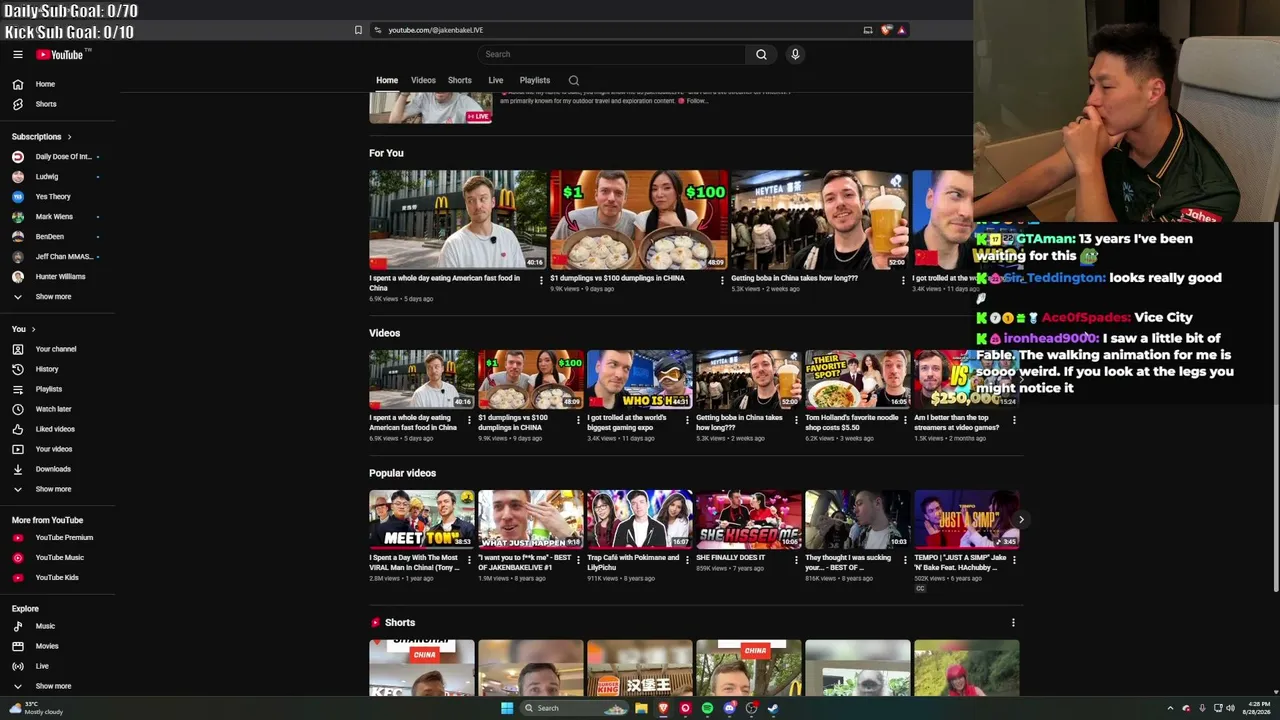Switch to the channel Live tab
1280x720 pixels.
tap(496, 80)
